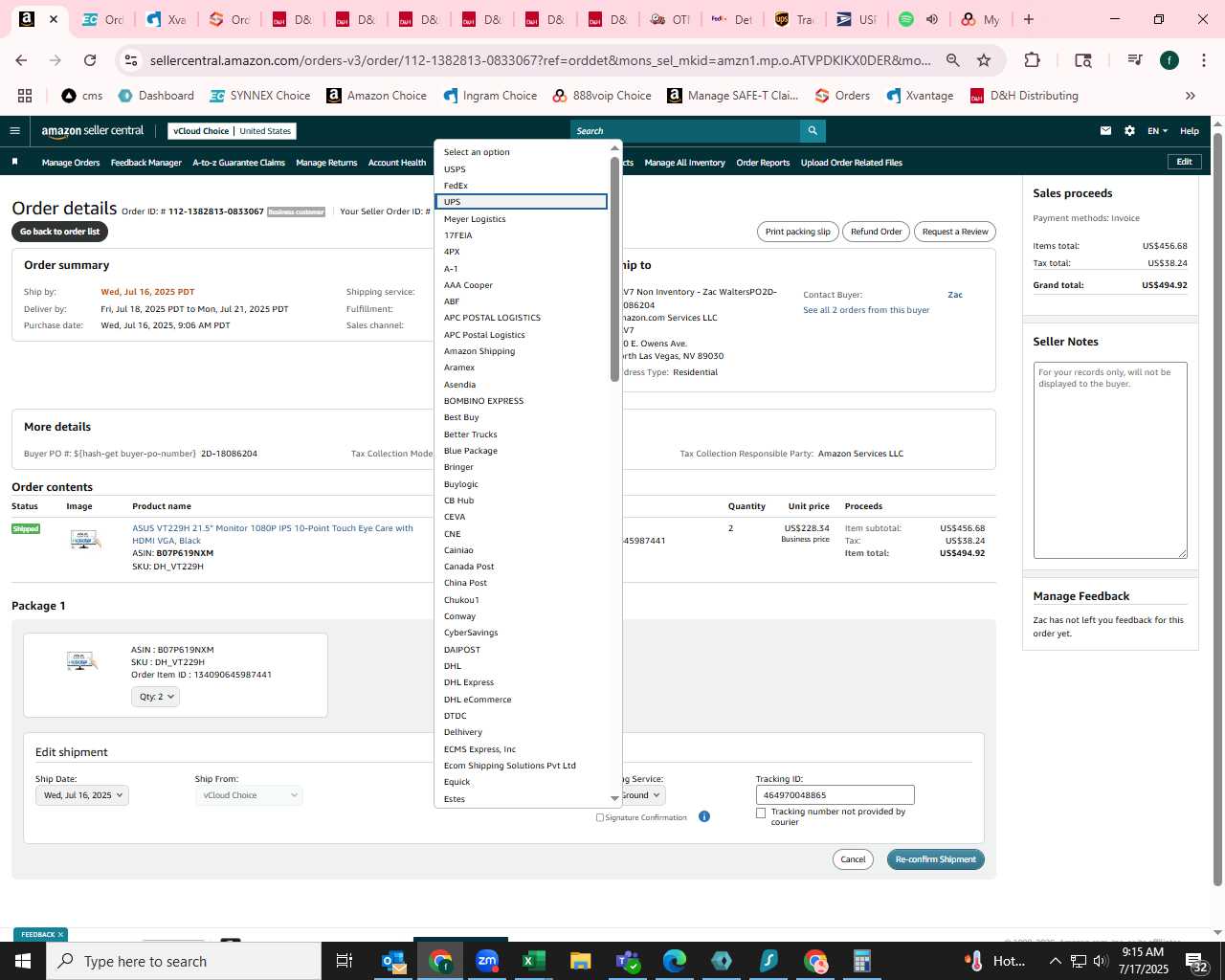Click the bookmark flag icon in navigation
Screen dimensions: 1225x980
(x=14, y=162)
